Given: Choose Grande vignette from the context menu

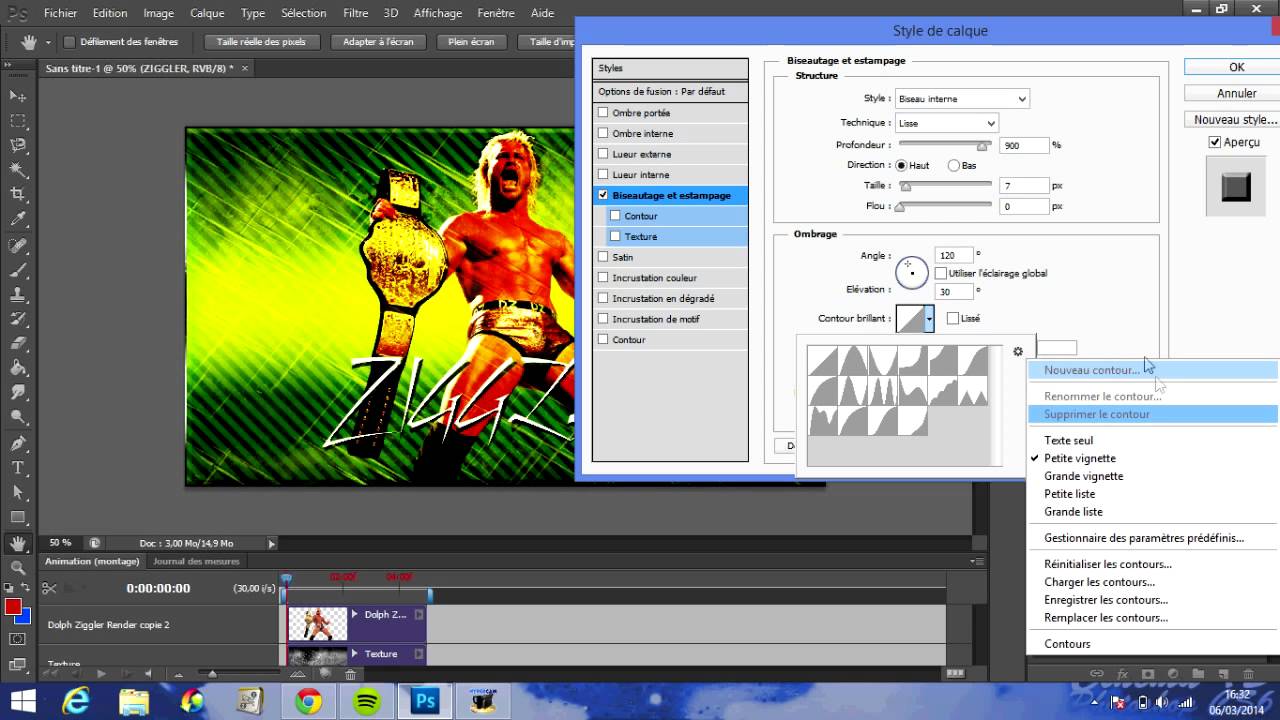Looking at the screenshot, I should pos(1083,476).
